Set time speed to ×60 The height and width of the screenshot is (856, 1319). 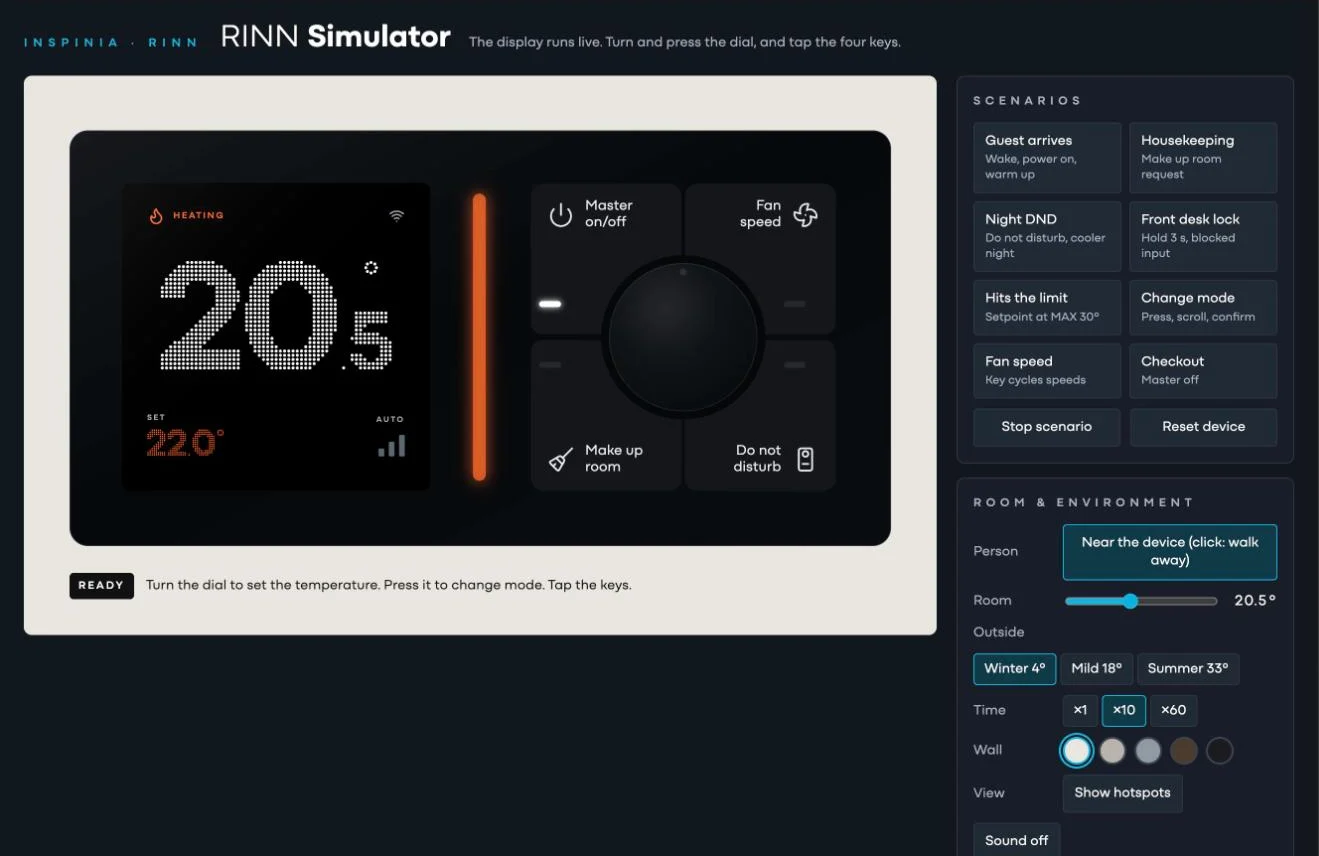point(1174,710)
